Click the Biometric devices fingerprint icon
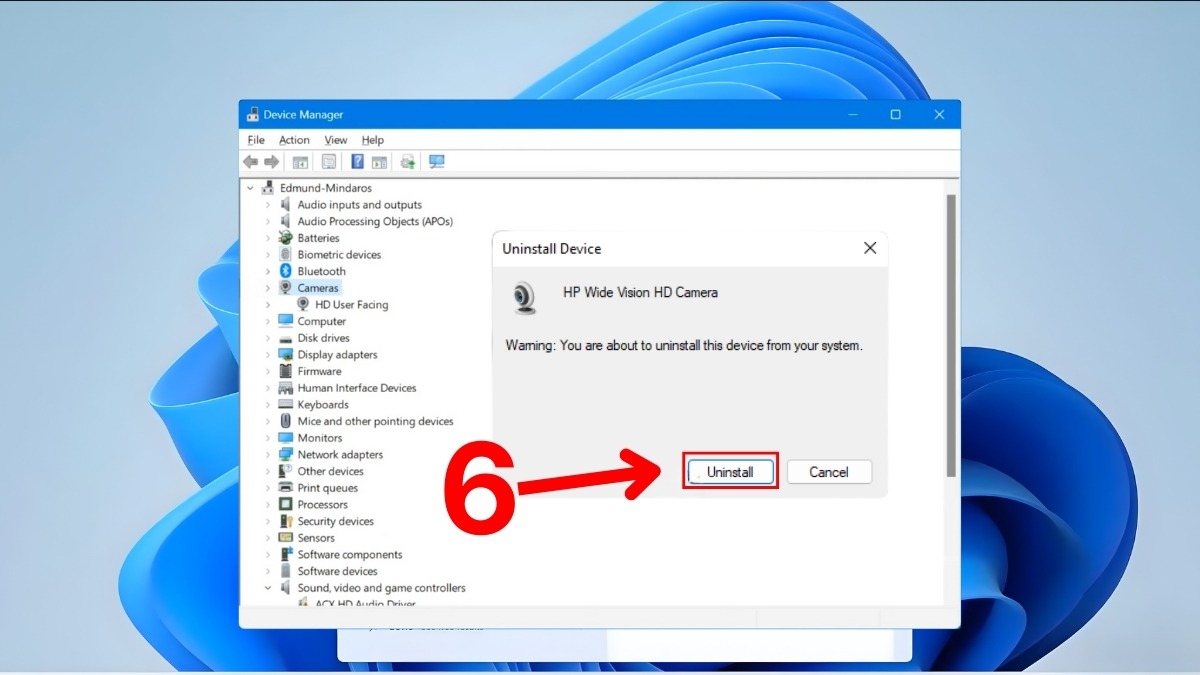The width and height of the screenshot is (1200, 675). 285,255
